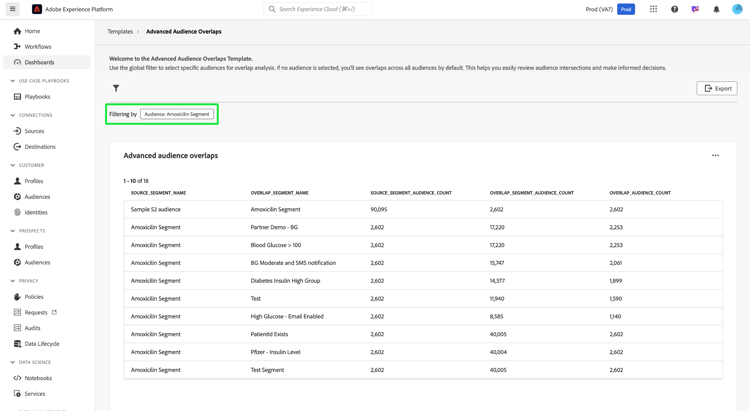Collapse the Connections section
Image resolution: width=750 pixels, height=411 pixels.
pyautogui.click(x=13, y=115)
